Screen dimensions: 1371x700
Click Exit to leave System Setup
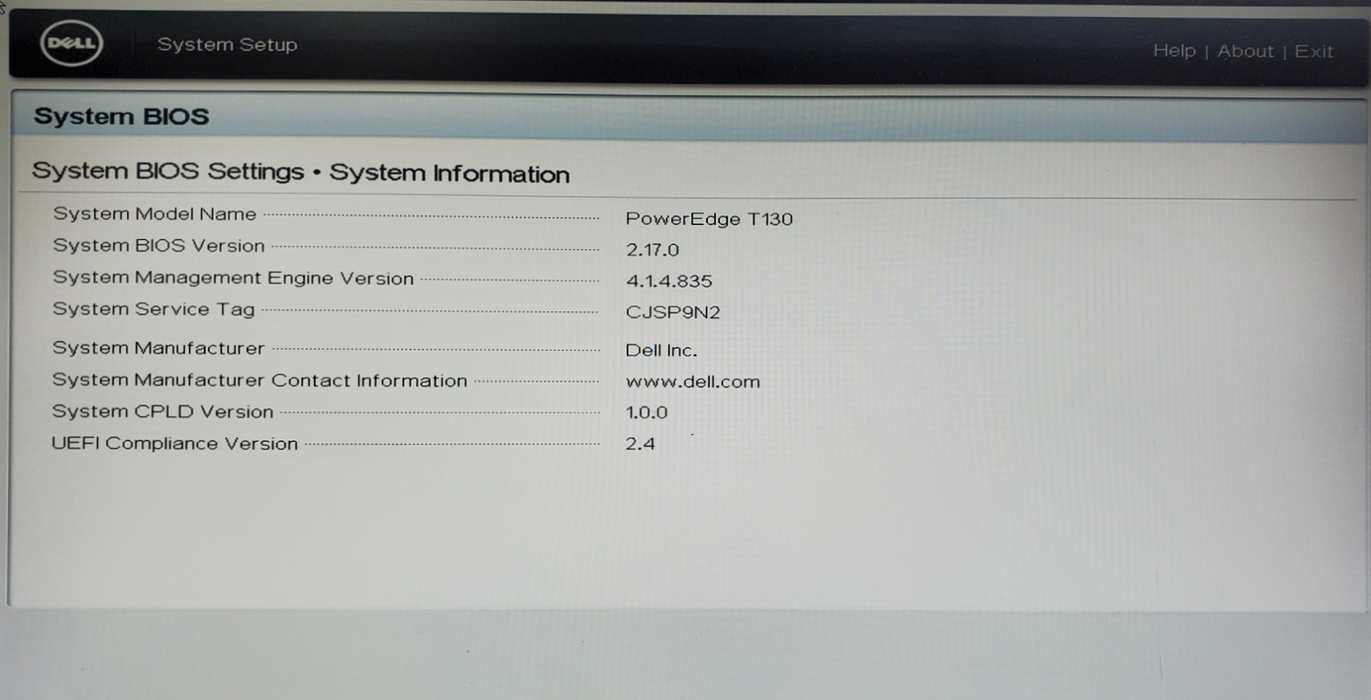pos(1314,51)
